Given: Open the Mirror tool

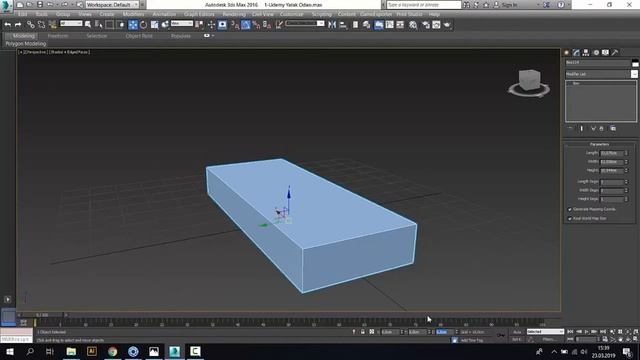Looking at the screenshot, I should click(x=332, y=25).
